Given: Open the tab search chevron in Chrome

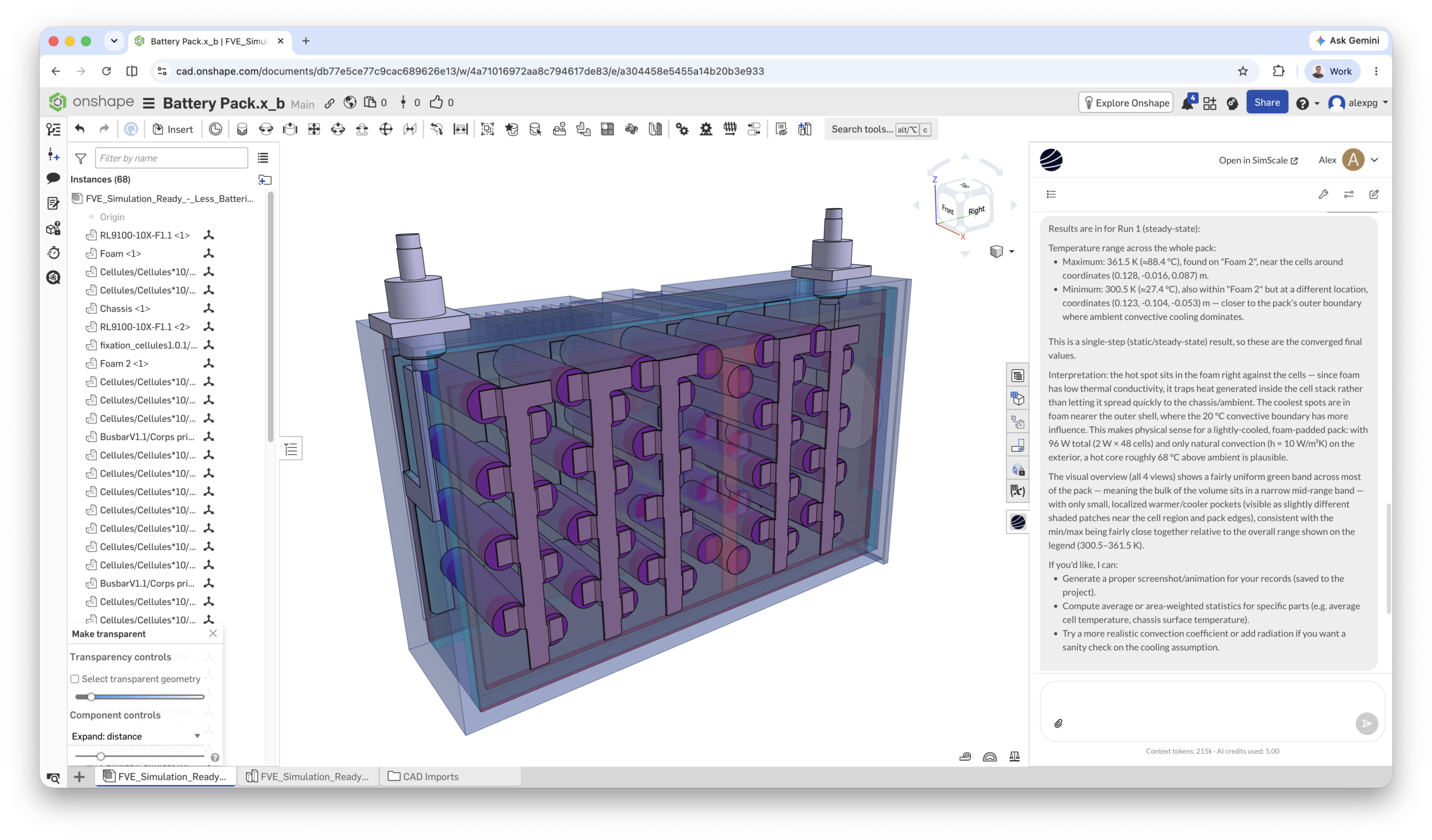Looking at the screenshot, I should coord(114,41).
